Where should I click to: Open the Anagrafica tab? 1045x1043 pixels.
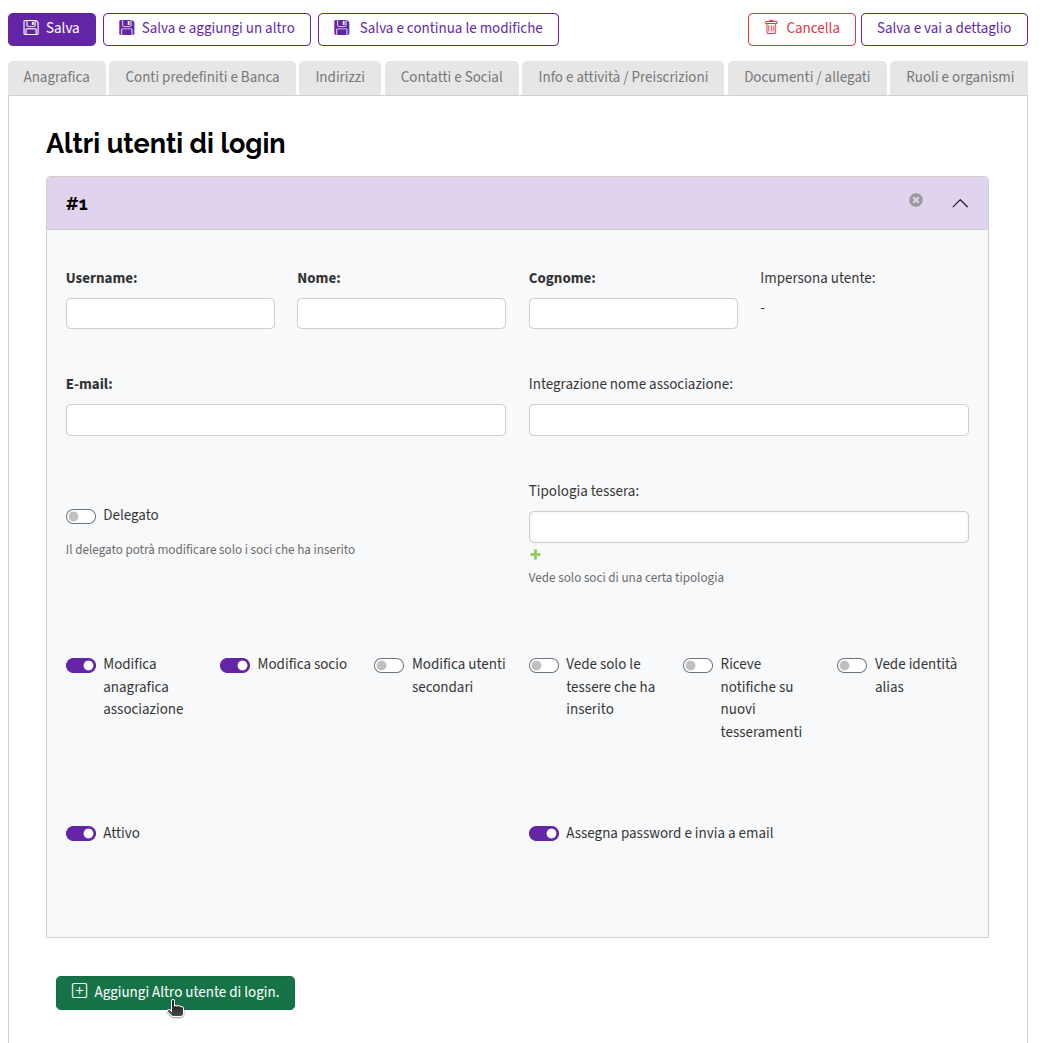(x=57, y=78)
